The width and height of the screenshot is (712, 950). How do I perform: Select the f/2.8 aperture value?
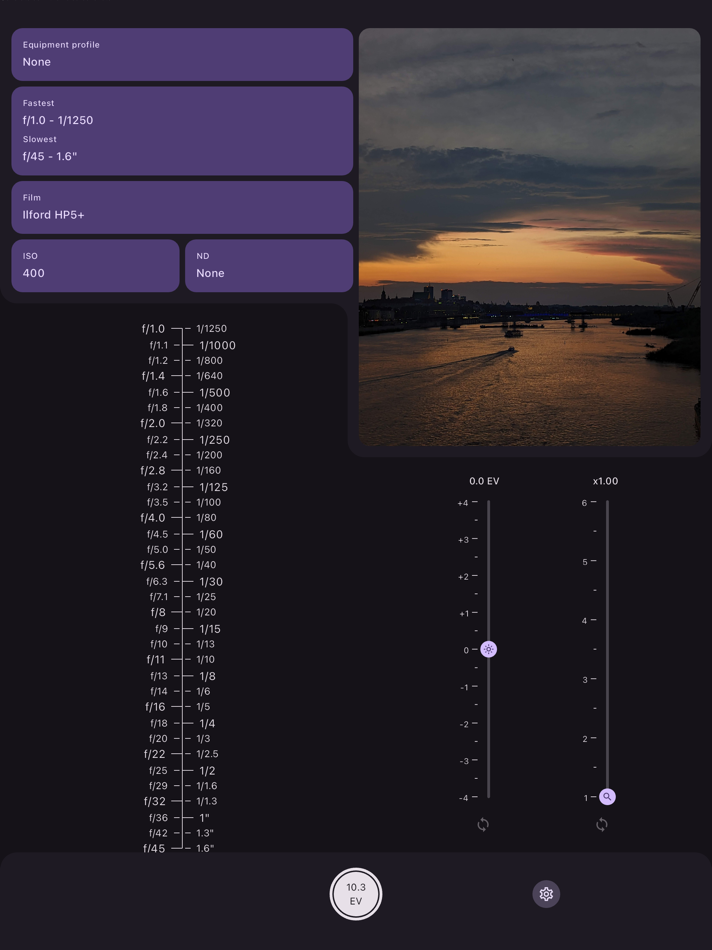click(x=153, y=470)
